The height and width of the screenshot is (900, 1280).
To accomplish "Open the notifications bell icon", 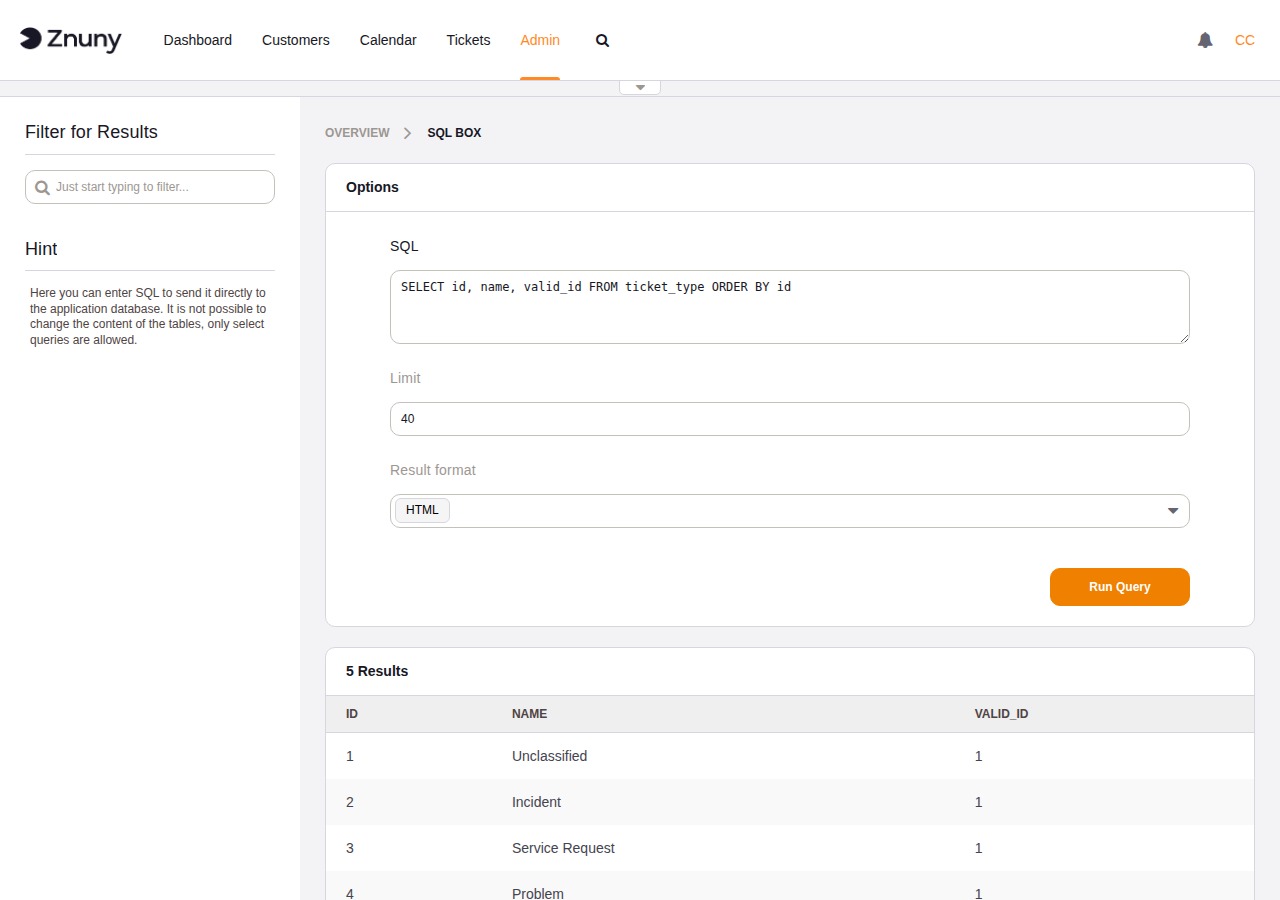I will 1205,40.
